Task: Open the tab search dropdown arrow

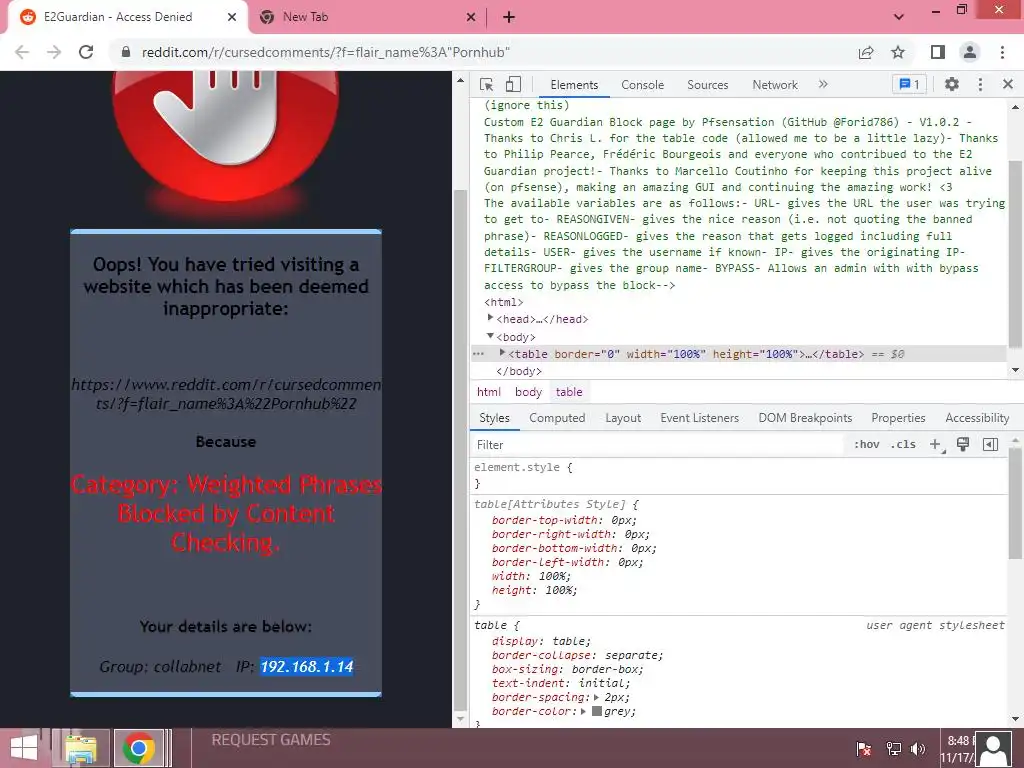Action: [x=899, y=17]
